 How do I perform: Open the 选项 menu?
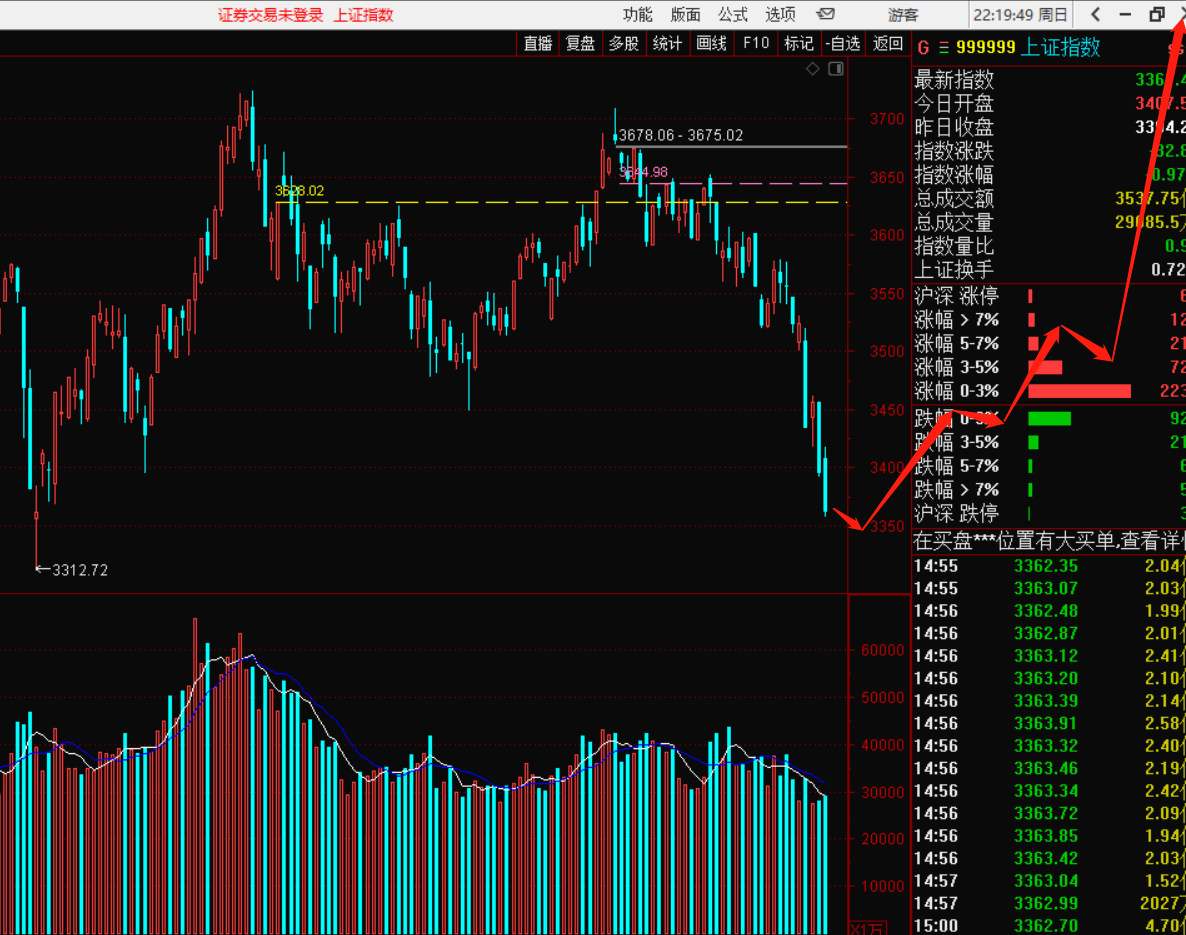pos(780,14)
